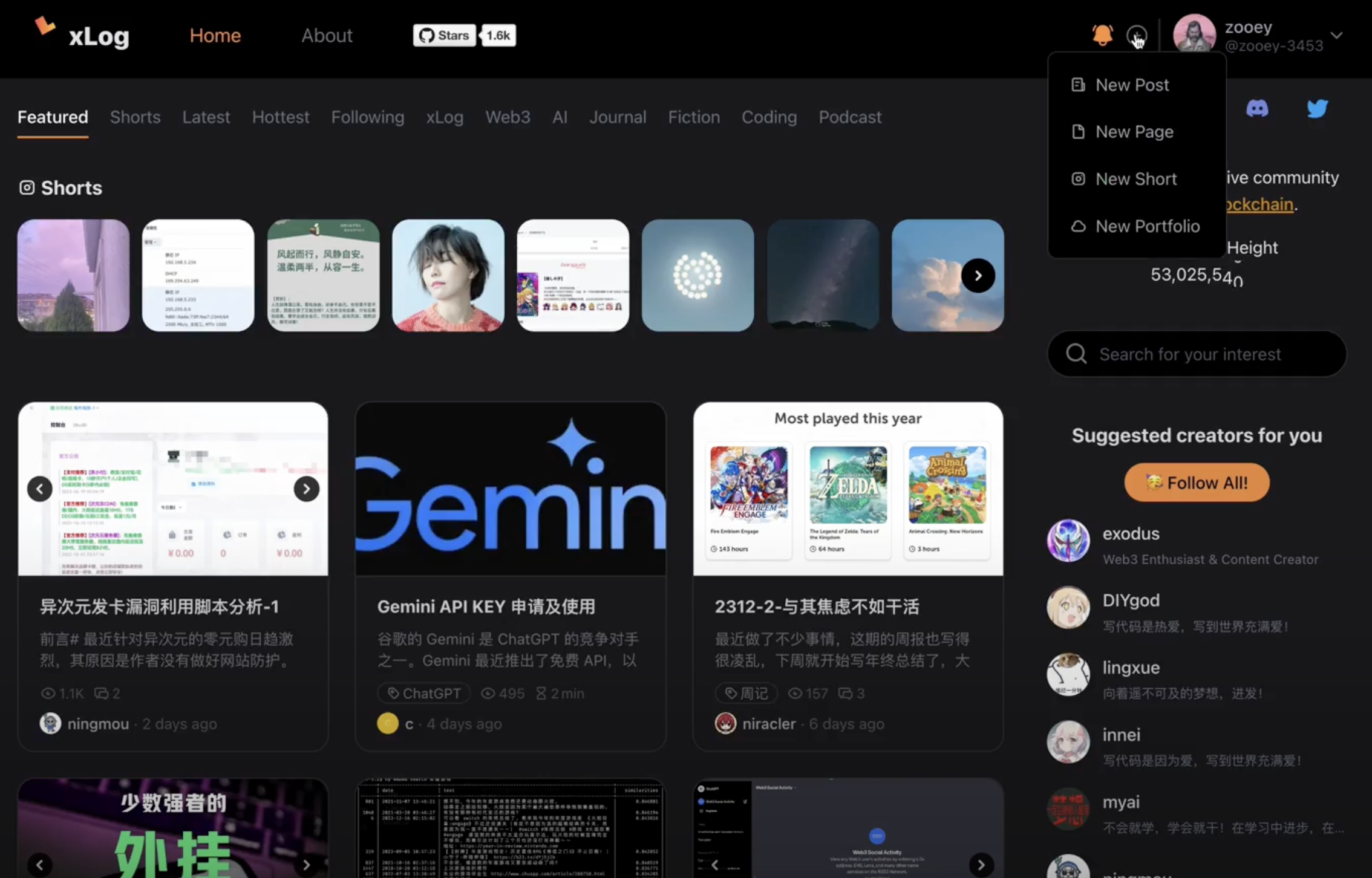This screenshot has width=1372, height=878.
Task: Select New Post from the menu
Action: [1132, 85]
